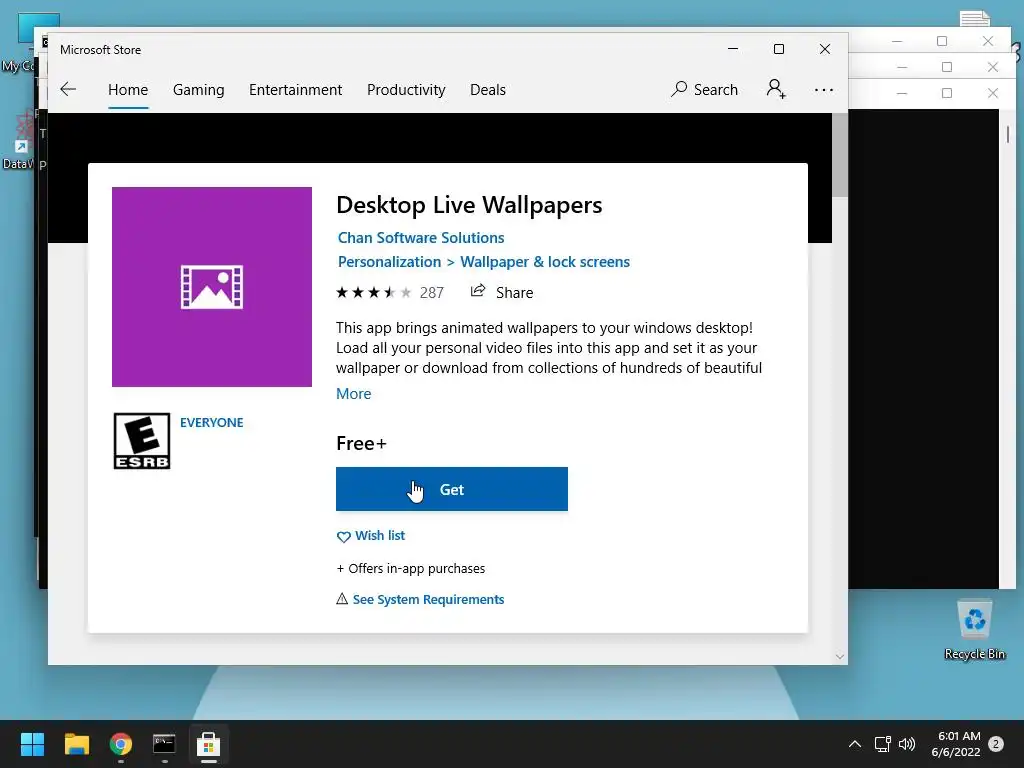1024x768 pixels.
Task: Click the Store vertical scrollbar thumb
Action: pyautogui.click(x=840, y=155)
